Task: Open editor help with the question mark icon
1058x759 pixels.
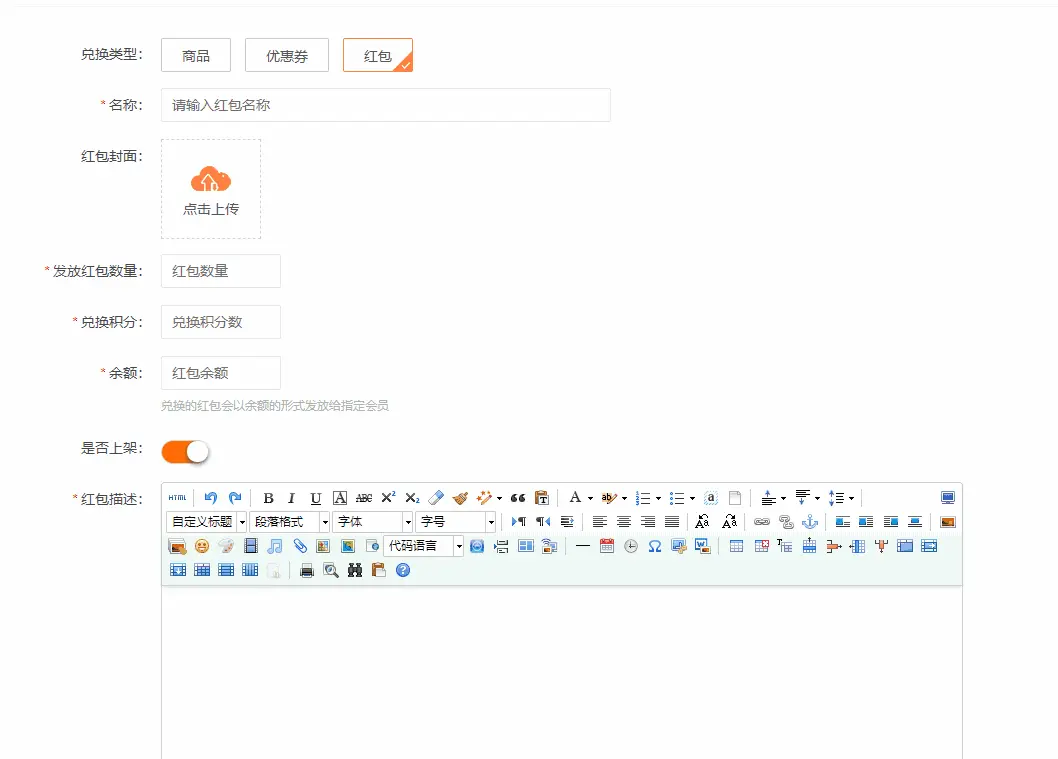Action: click(403, 570)
